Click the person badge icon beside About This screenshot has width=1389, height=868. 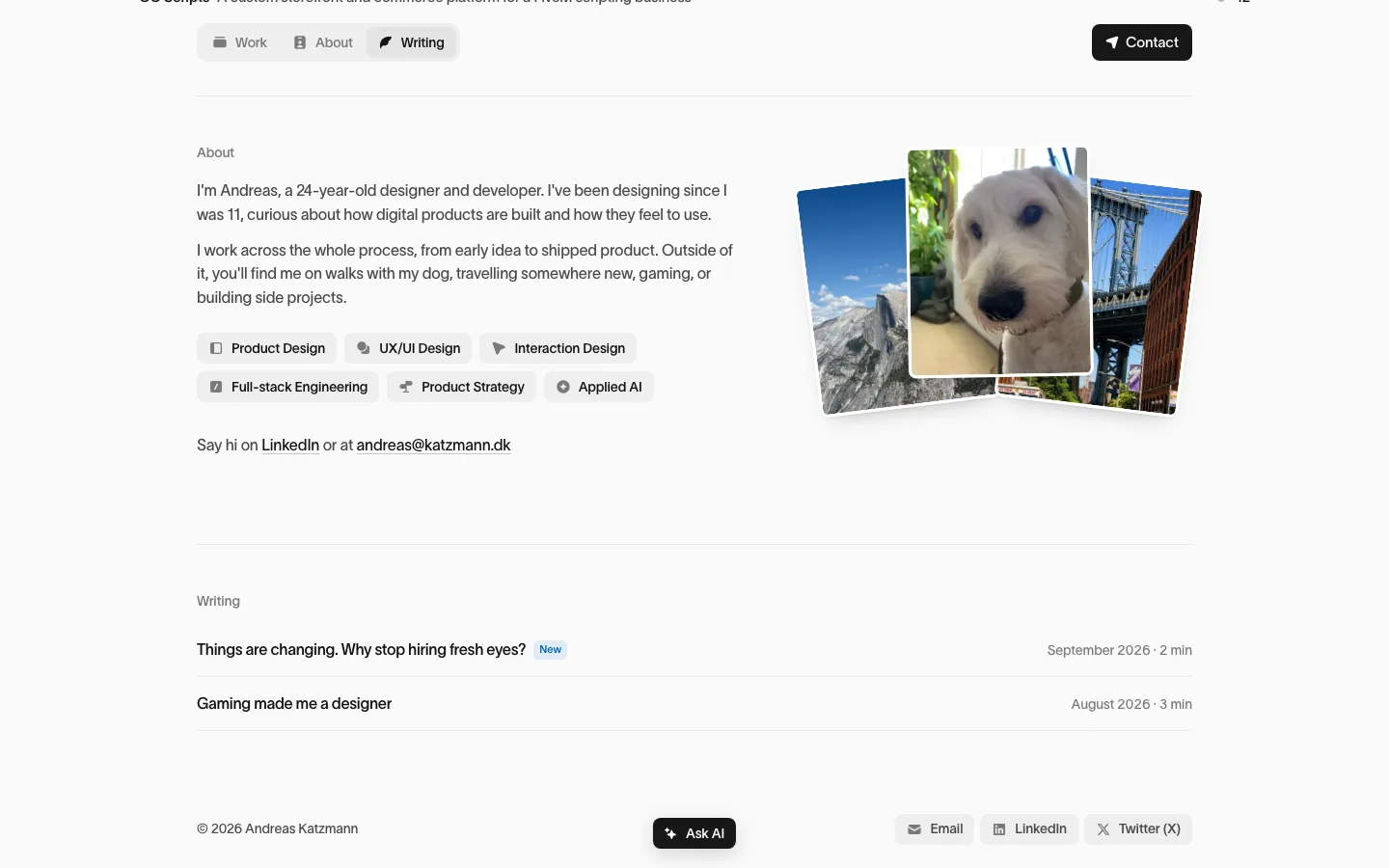tap(300, 42)
